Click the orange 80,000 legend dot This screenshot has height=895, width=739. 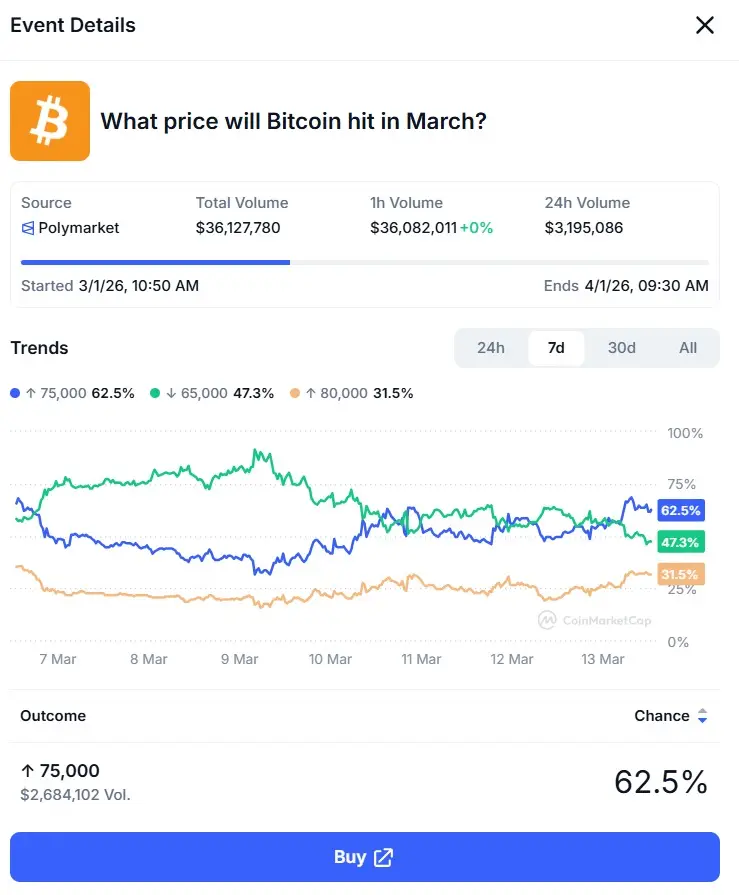pyautogui.click(x=294, y=393)
